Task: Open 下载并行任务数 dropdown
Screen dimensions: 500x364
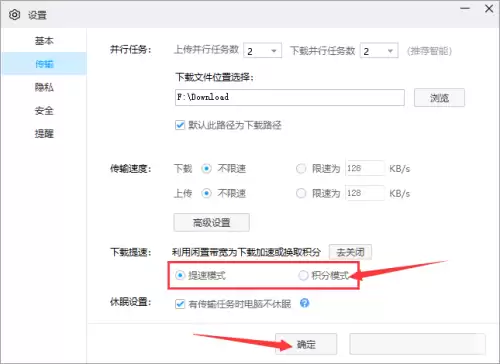Action: [379, 51]
